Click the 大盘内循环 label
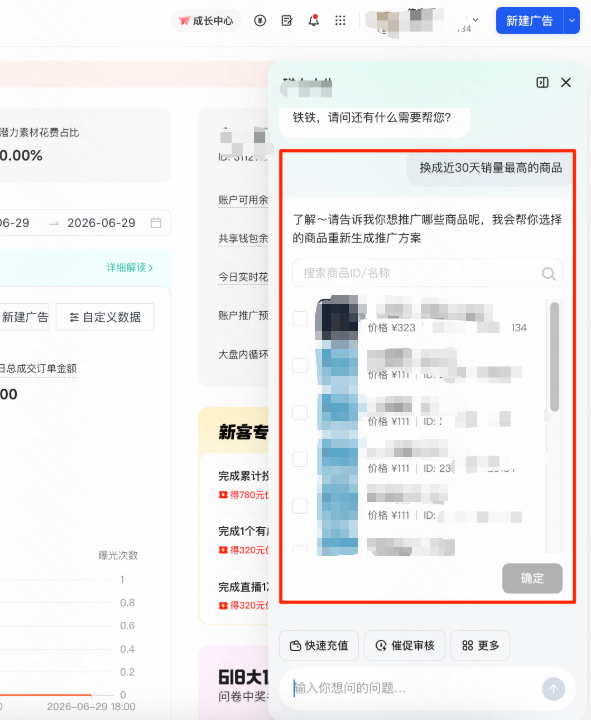This screenshot has height=720, width=591. point(243,354)
